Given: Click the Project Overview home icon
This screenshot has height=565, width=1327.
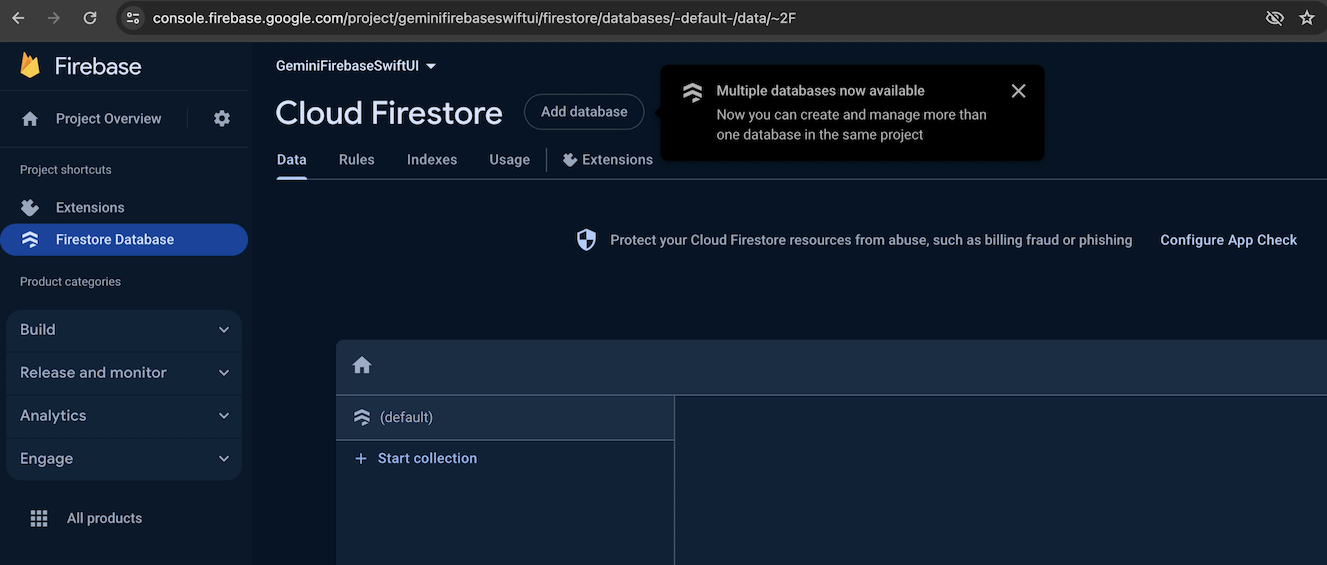Looking at the screenshot, I should 30,118.
